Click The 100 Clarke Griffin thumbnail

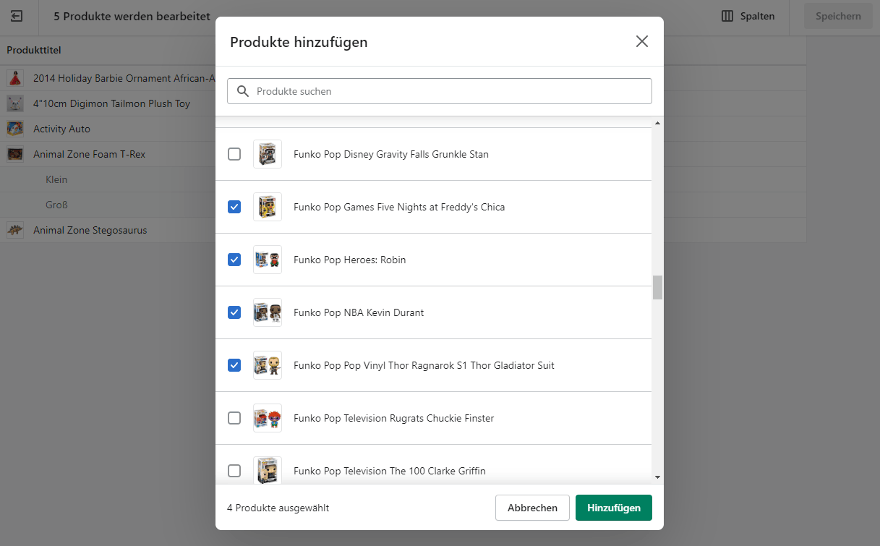click(267, 470)
